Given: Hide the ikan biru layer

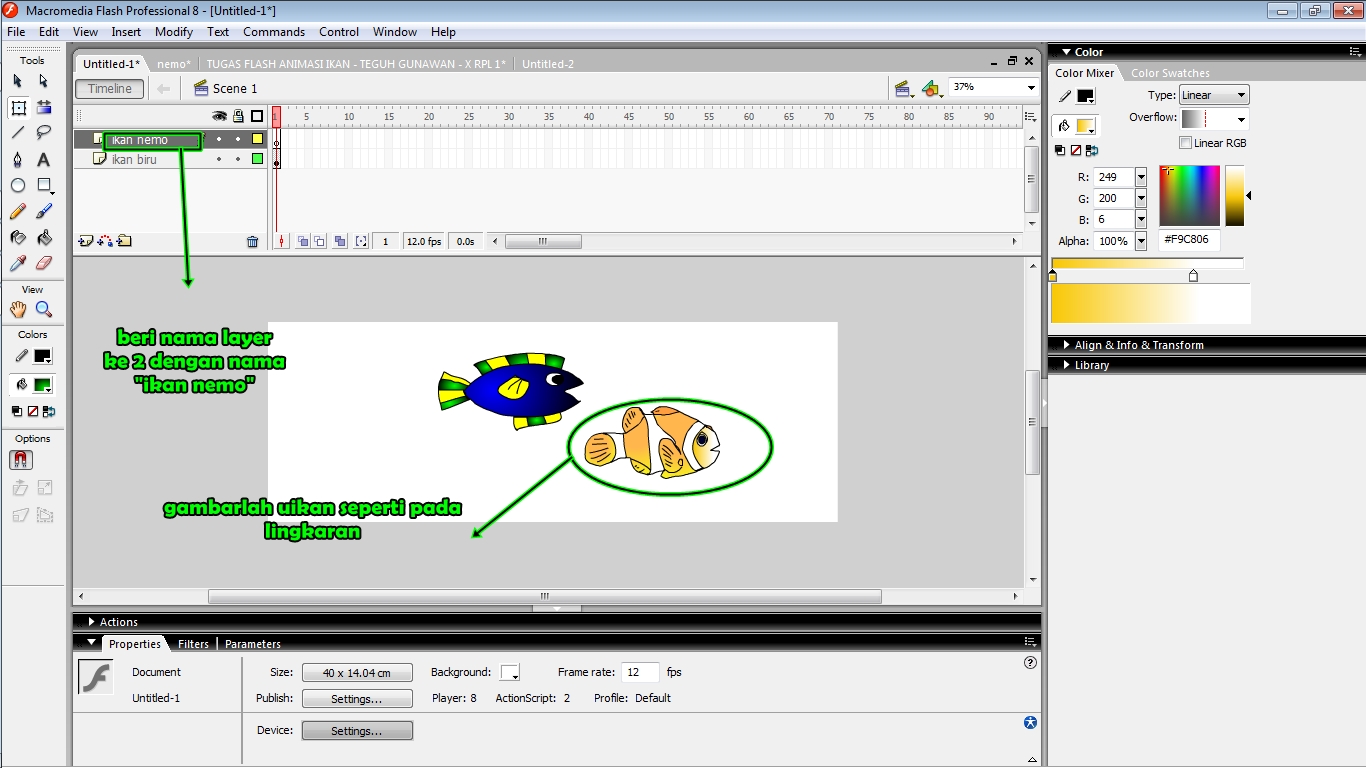Looking at the screenshot, I should pyautogui.click(x=219, y=159).
